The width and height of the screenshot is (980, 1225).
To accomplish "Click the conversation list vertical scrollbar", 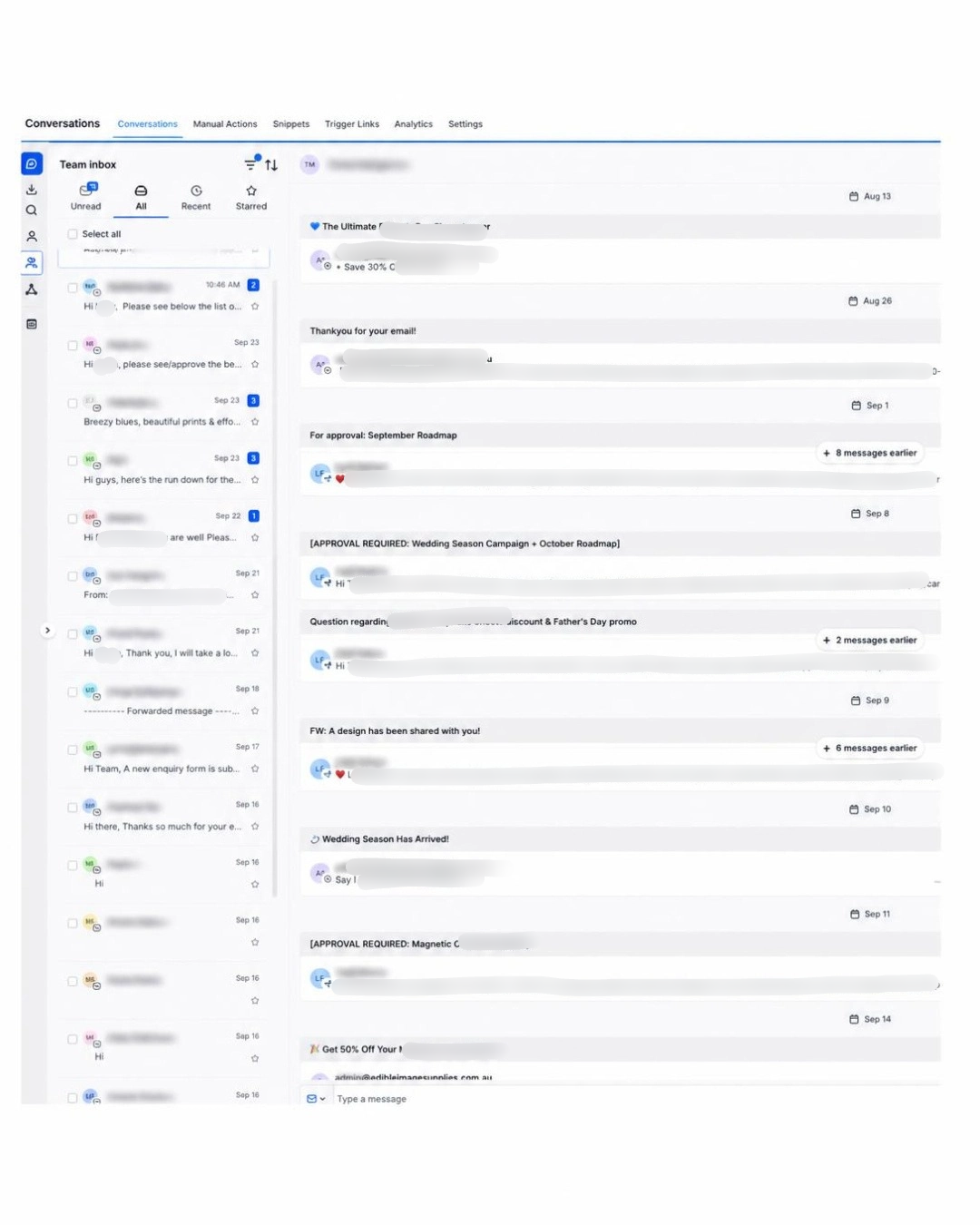I will click(x=274, y=590).
